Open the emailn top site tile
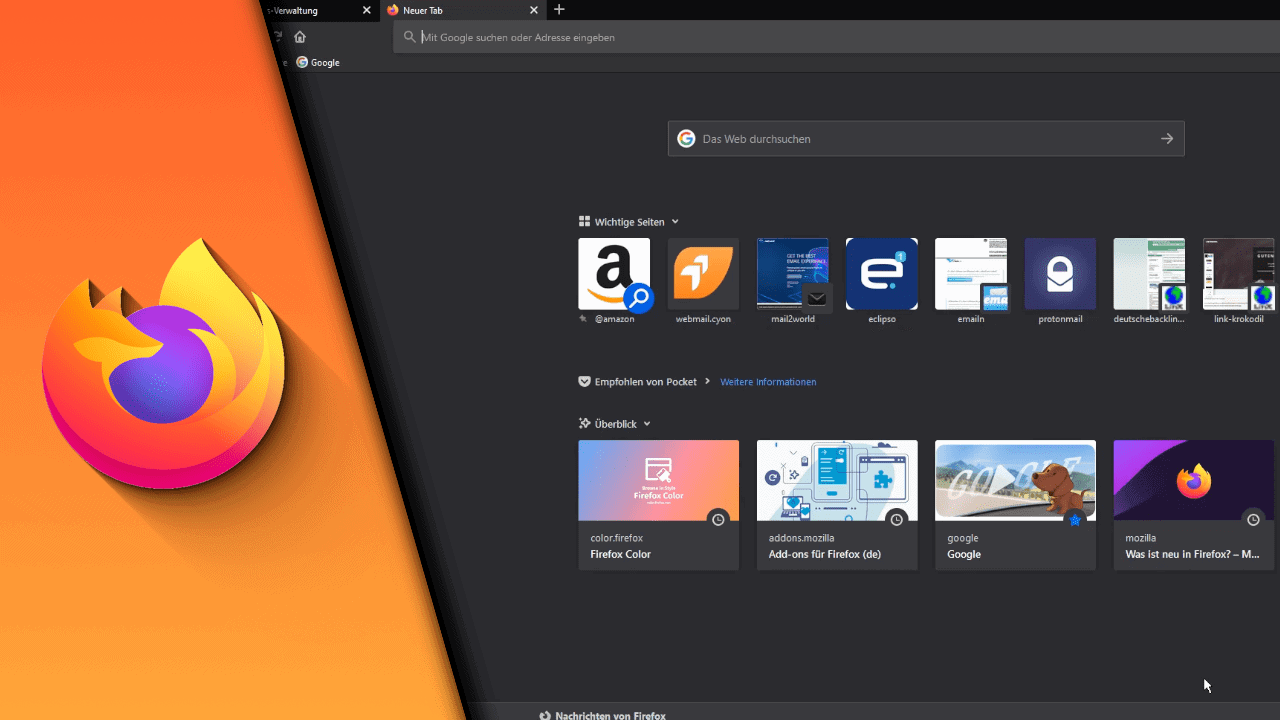1280x720 pixels. click(x=971, y=274)
